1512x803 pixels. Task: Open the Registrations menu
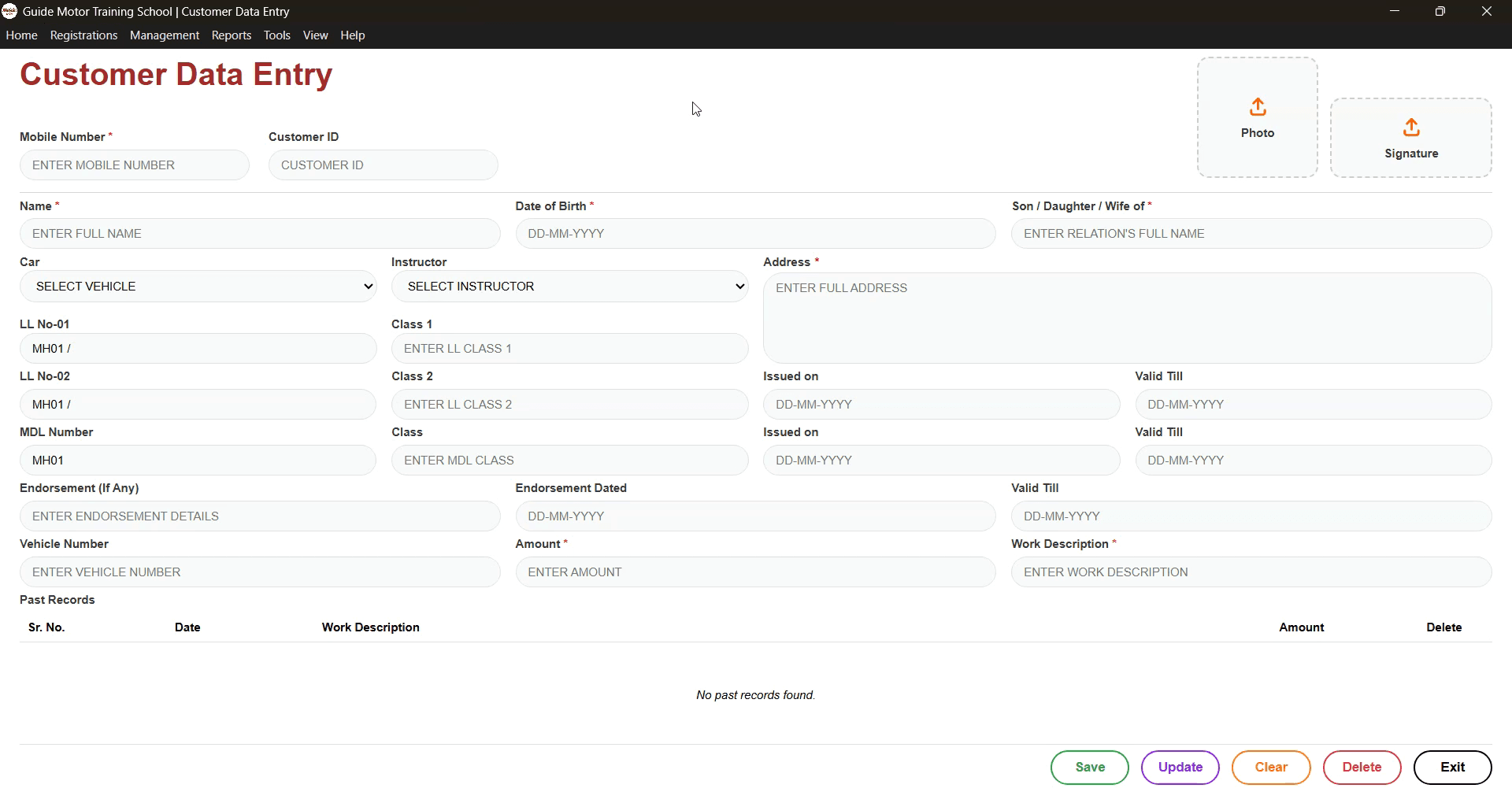[83, 35]
